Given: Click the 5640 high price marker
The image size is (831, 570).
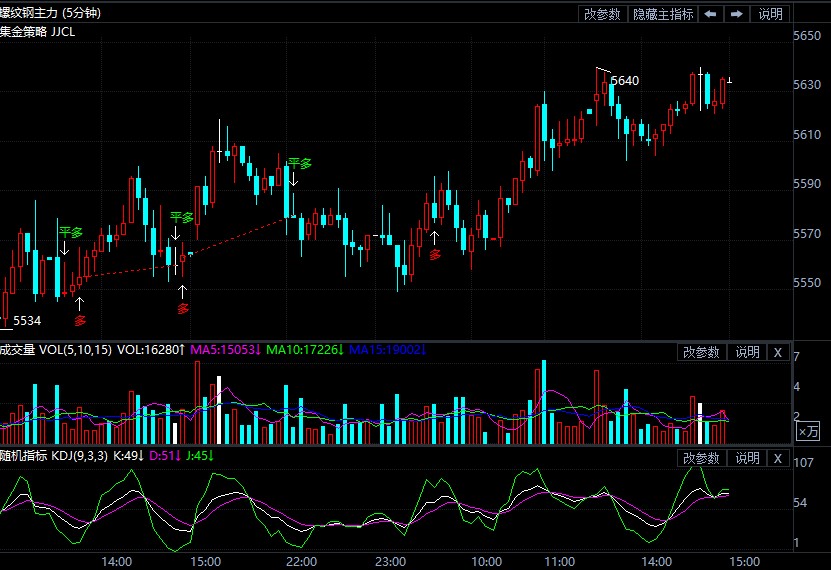Looking at the screenshot, I should click(624, 80).
